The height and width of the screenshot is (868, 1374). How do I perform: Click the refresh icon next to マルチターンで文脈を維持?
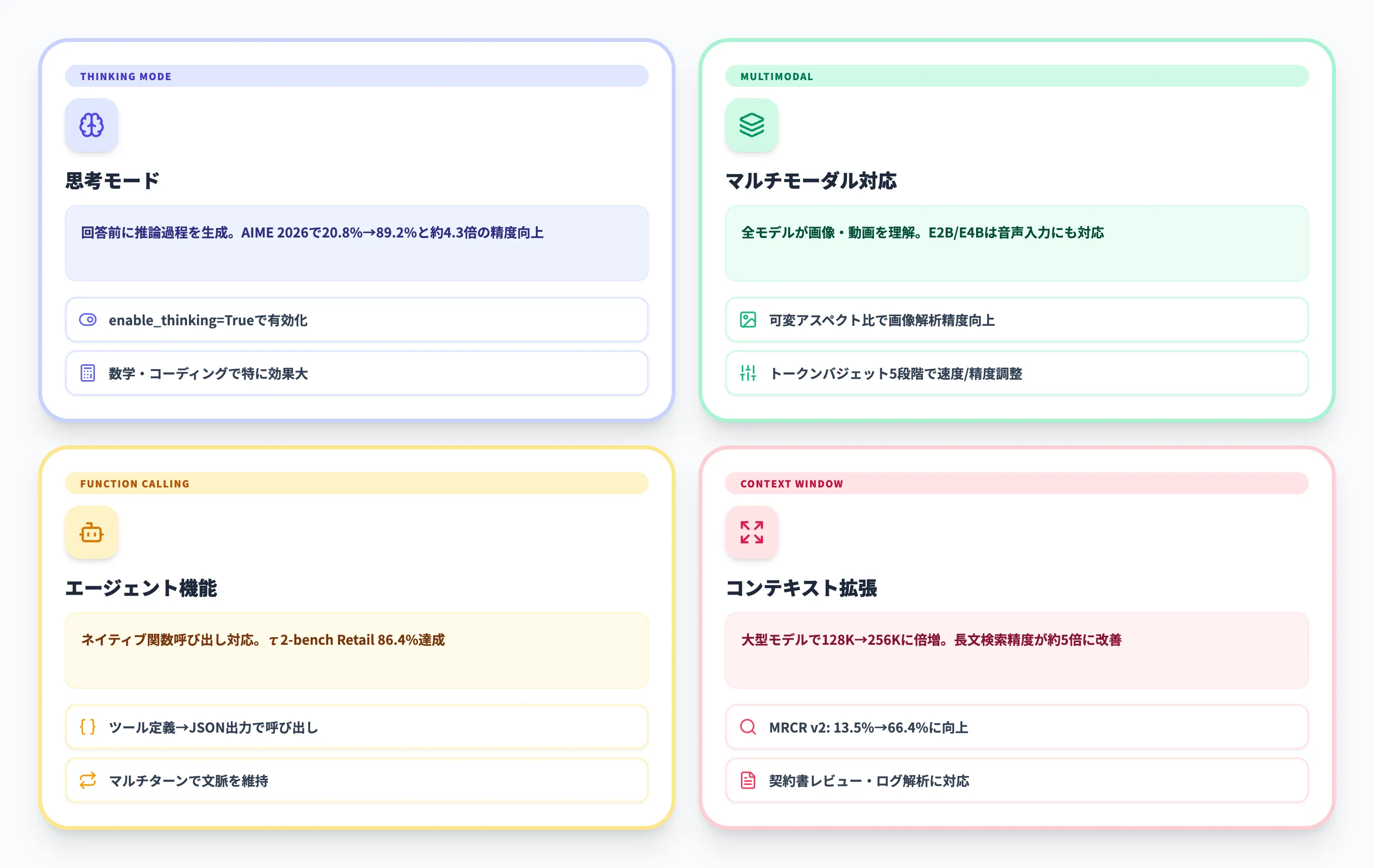(87, 780)
